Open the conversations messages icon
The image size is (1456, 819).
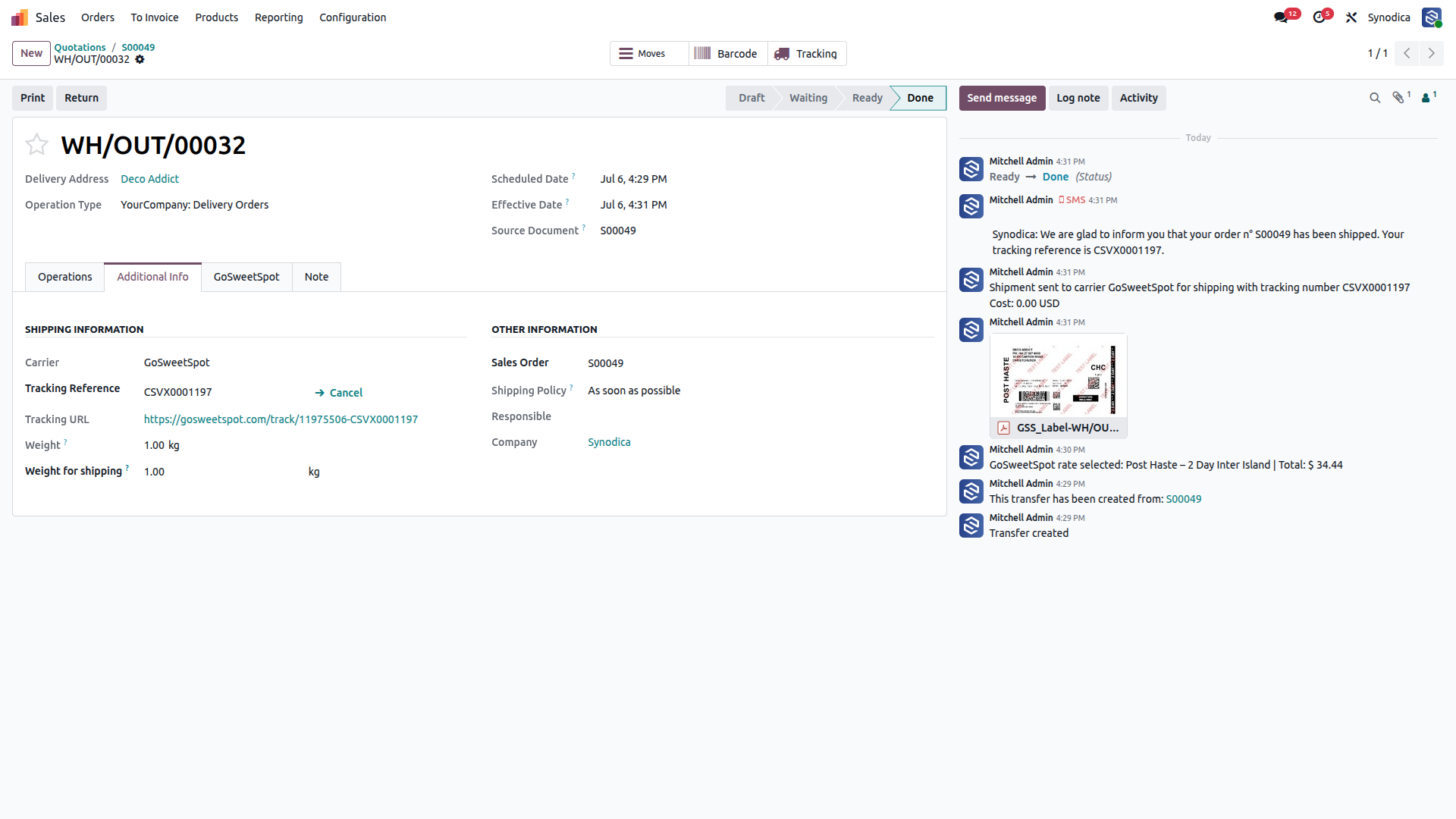1281,17
